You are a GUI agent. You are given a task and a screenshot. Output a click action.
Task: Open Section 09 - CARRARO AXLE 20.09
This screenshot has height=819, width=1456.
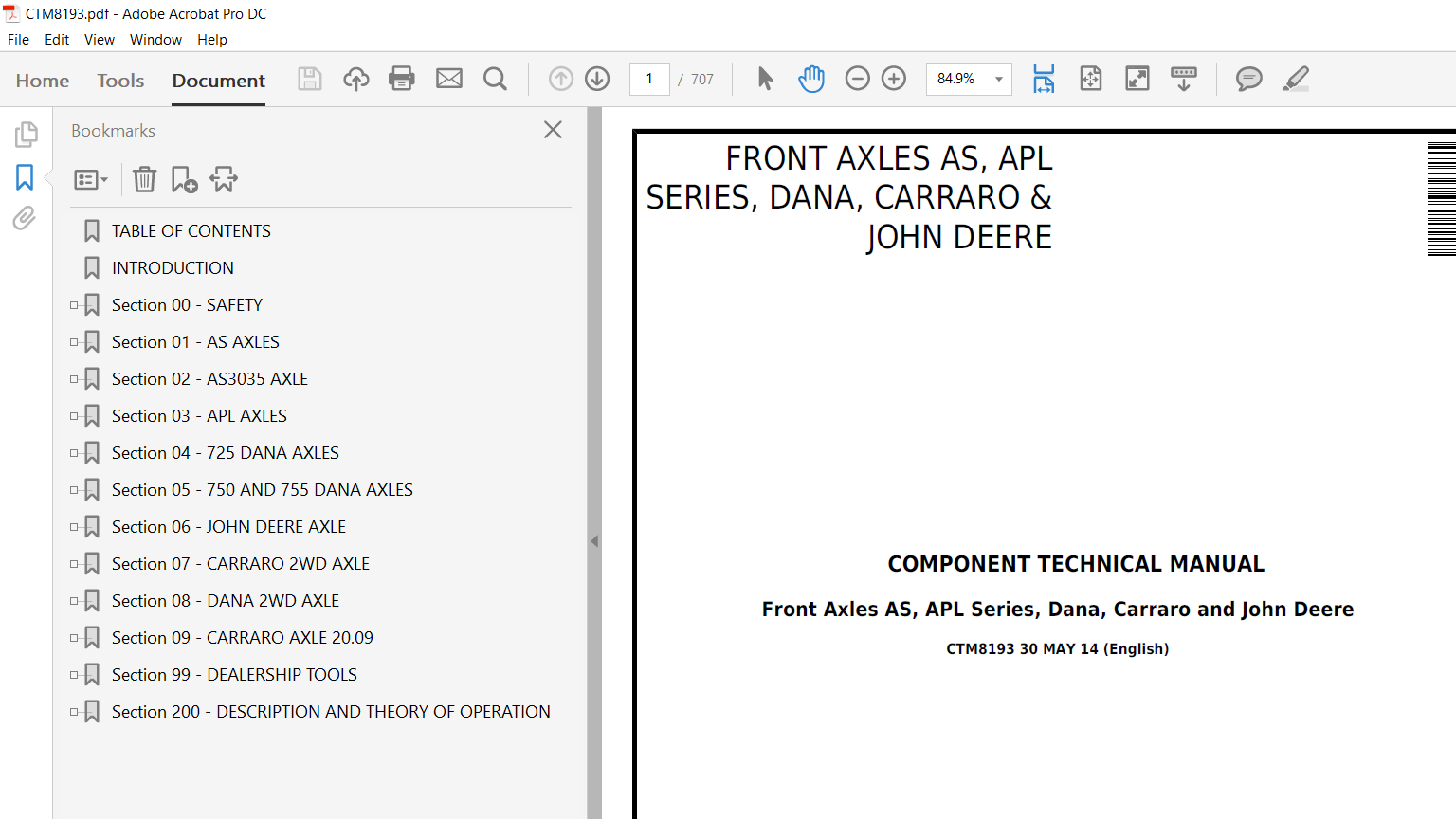[243, 638]
